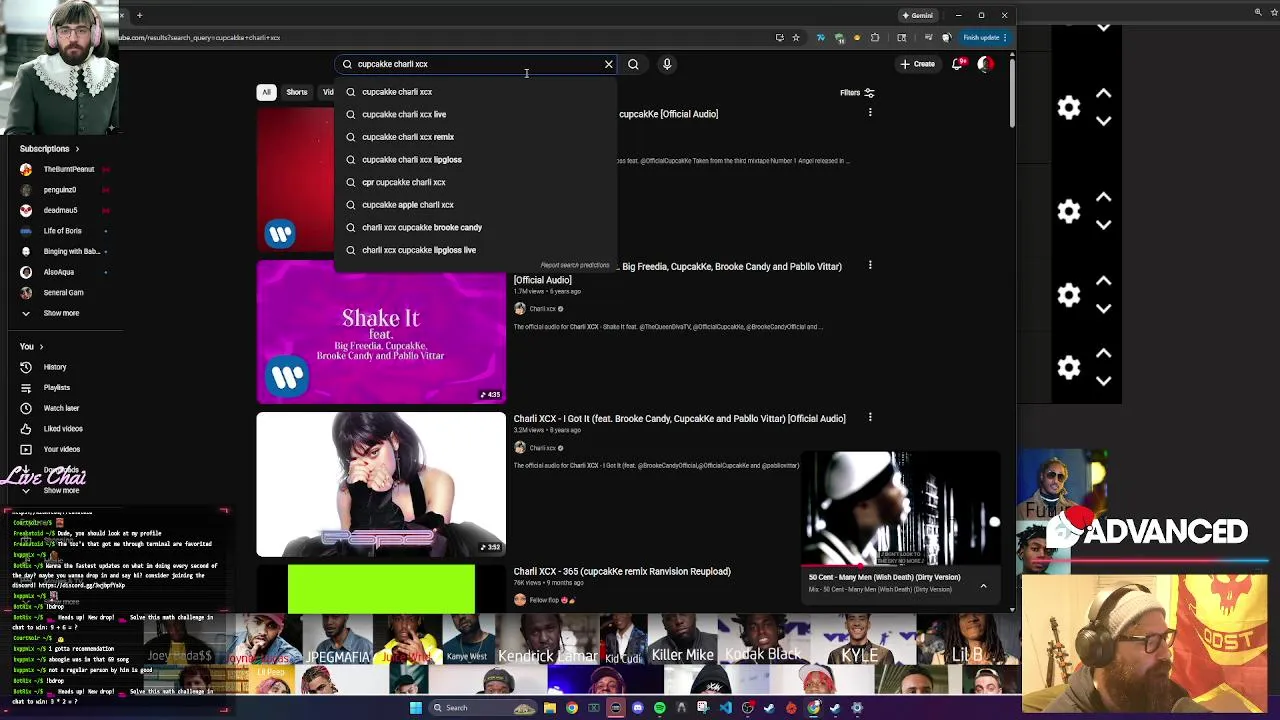The image size is (1280, 720).
Task: Expand Show more under Subscriptions
Action: tap(60, 313)
